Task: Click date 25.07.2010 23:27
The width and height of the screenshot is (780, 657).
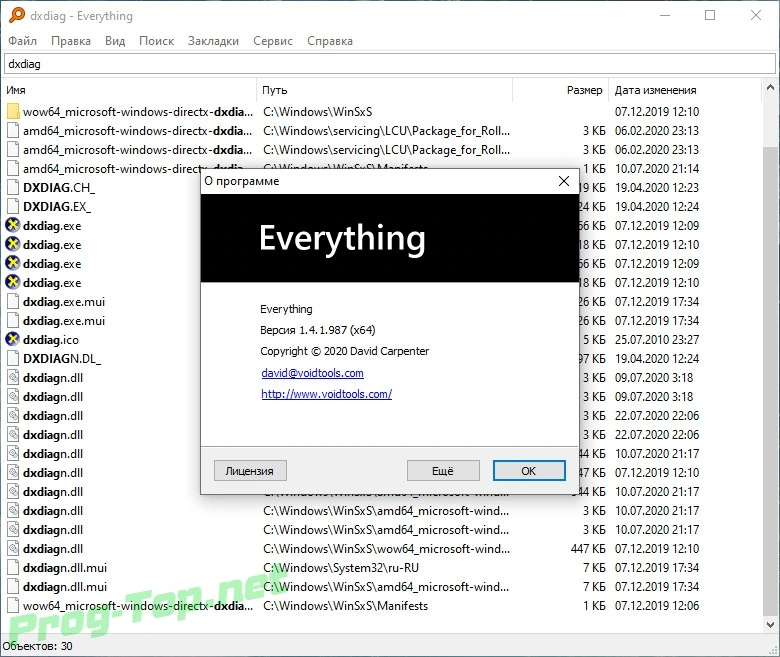Action: click(x=657, y=340)
